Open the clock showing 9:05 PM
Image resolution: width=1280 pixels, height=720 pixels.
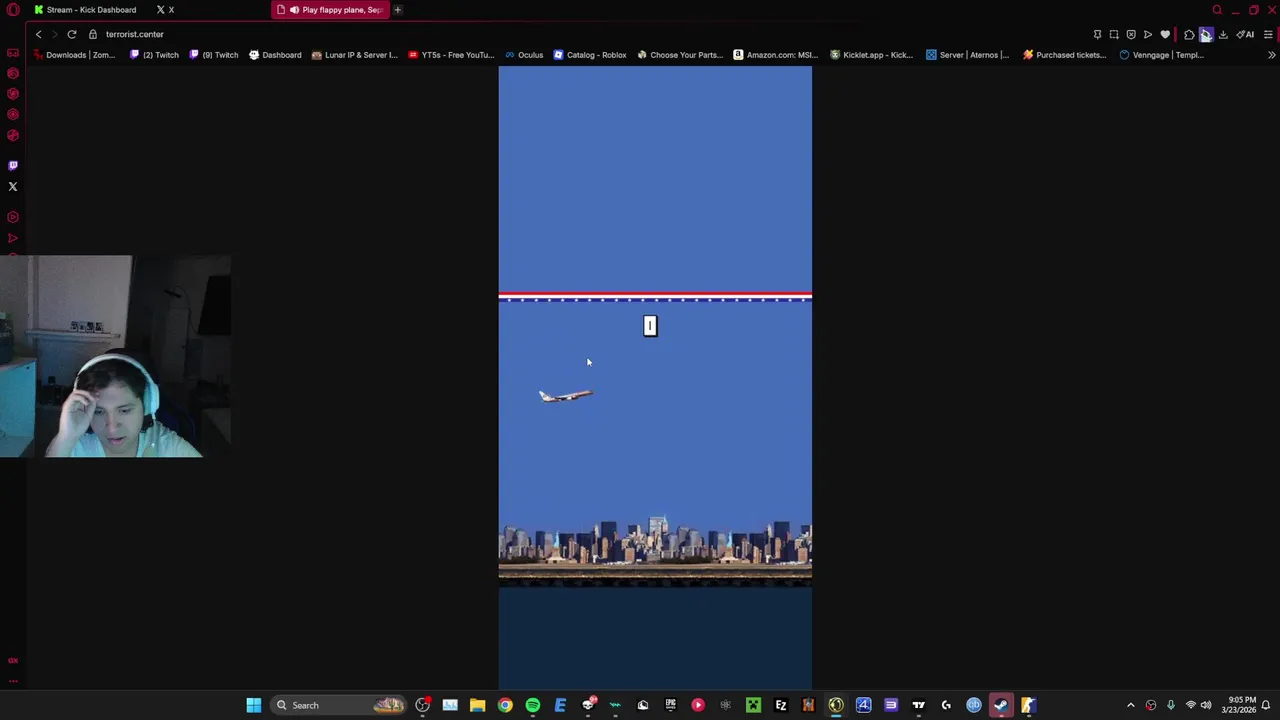[1238, 705]
